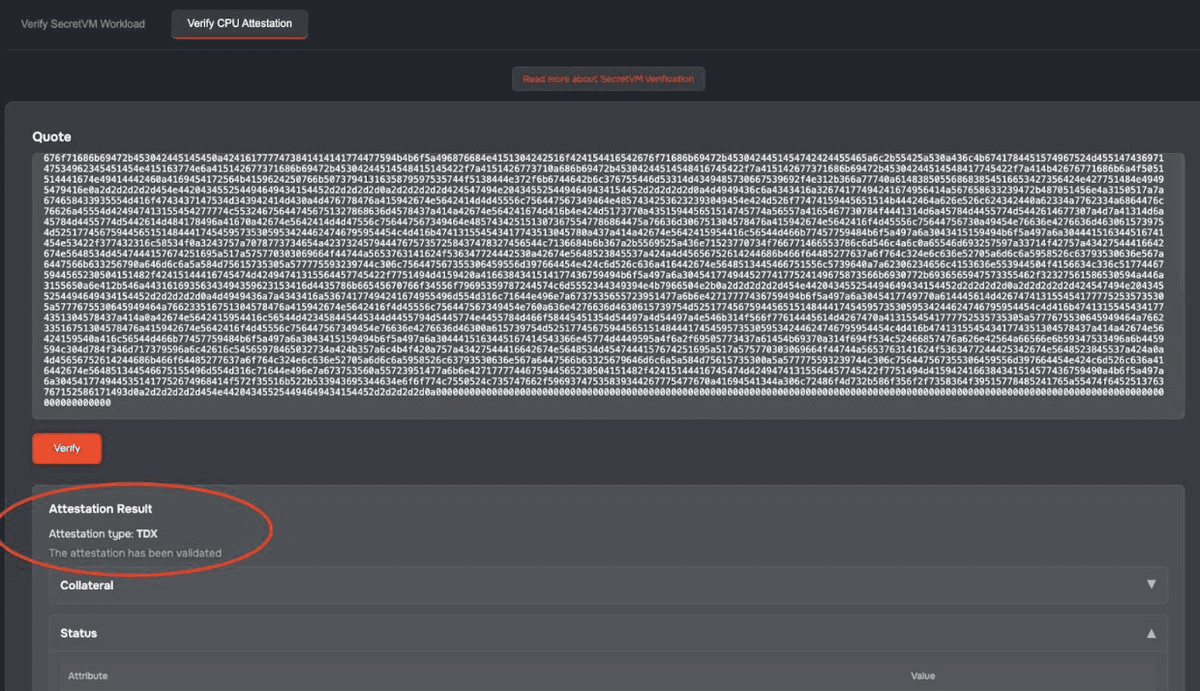Click the Status title text
This screenshot has height=691, width=1200.
[x=78, y=633]
